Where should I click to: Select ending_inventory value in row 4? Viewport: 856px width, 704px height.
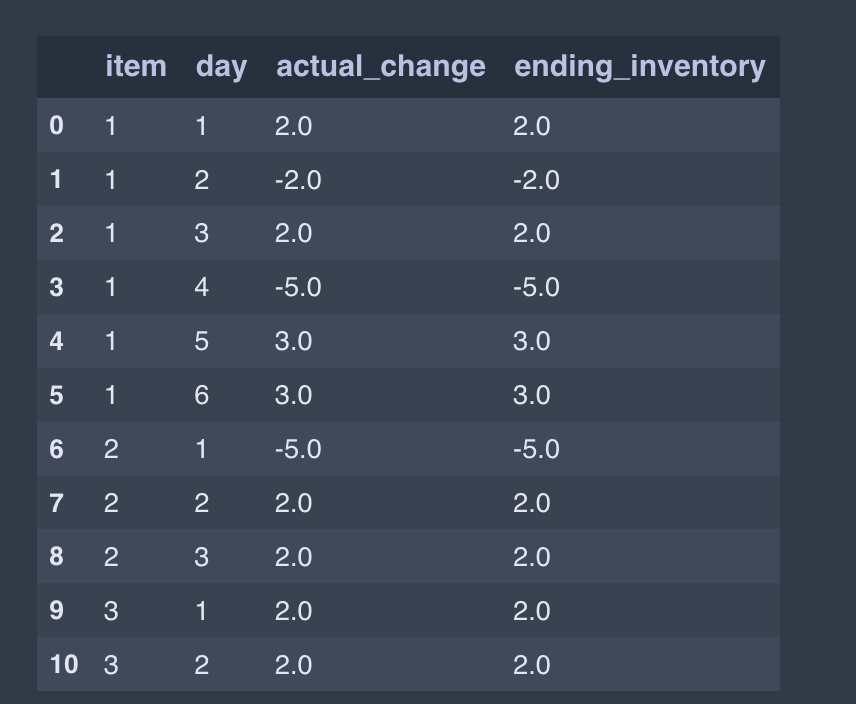click(531, 341)
